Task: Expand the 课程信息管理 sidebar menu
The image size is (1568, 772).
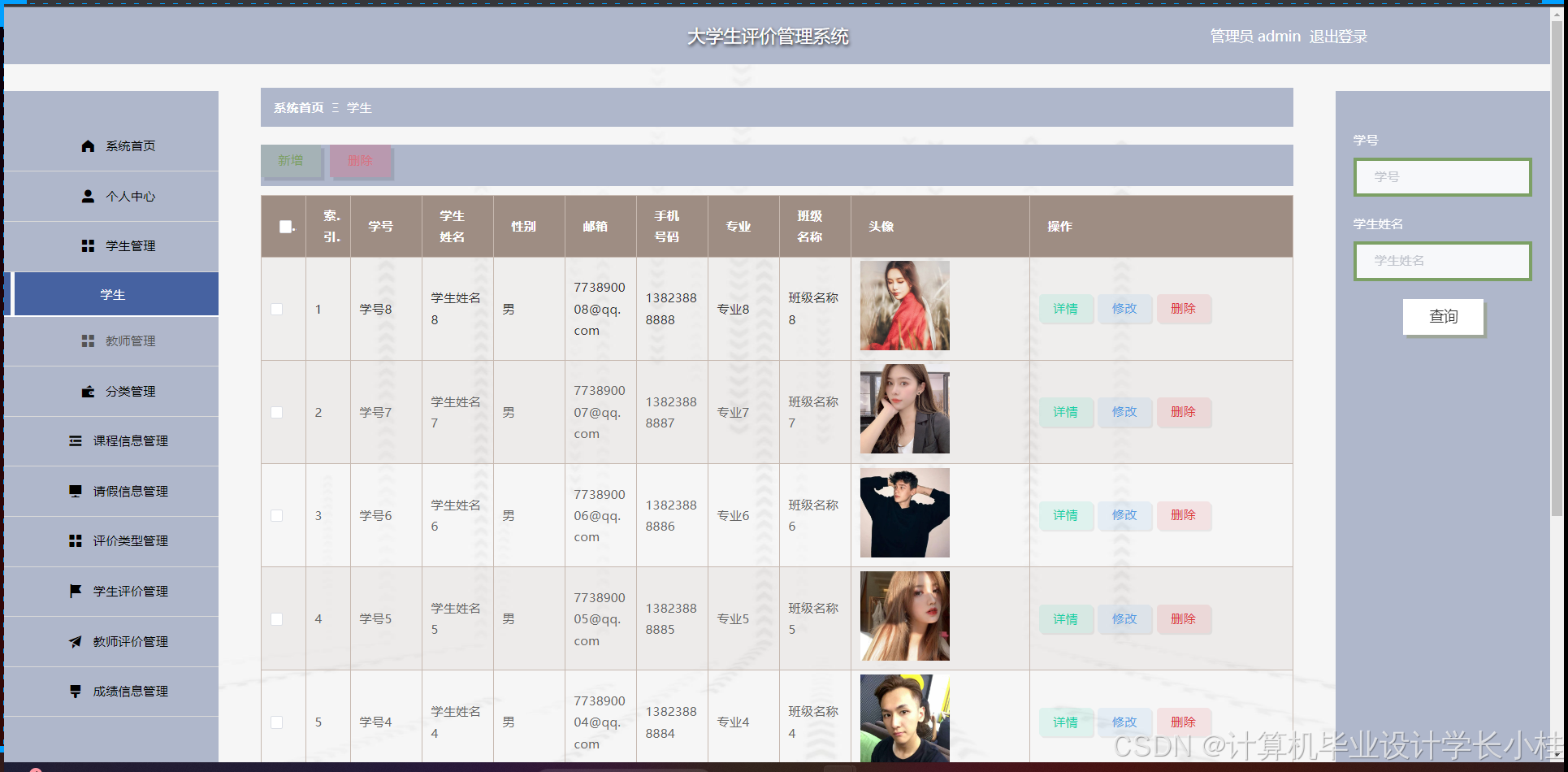Action: (x=111, y=441)
